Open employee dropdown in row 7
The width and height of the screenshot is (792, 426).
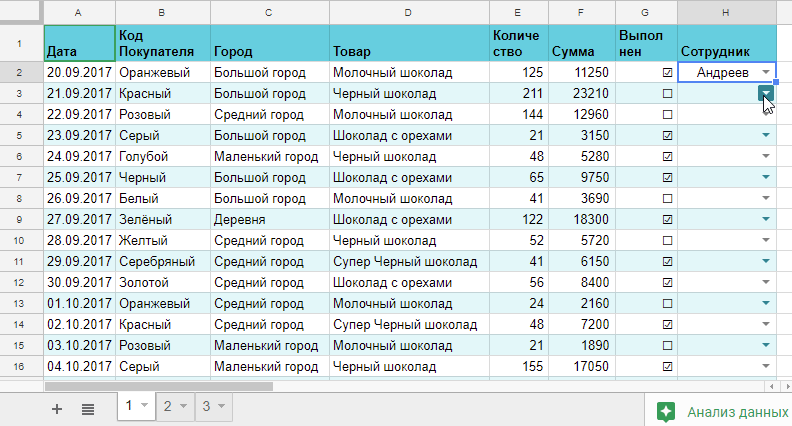pos(766,177)
